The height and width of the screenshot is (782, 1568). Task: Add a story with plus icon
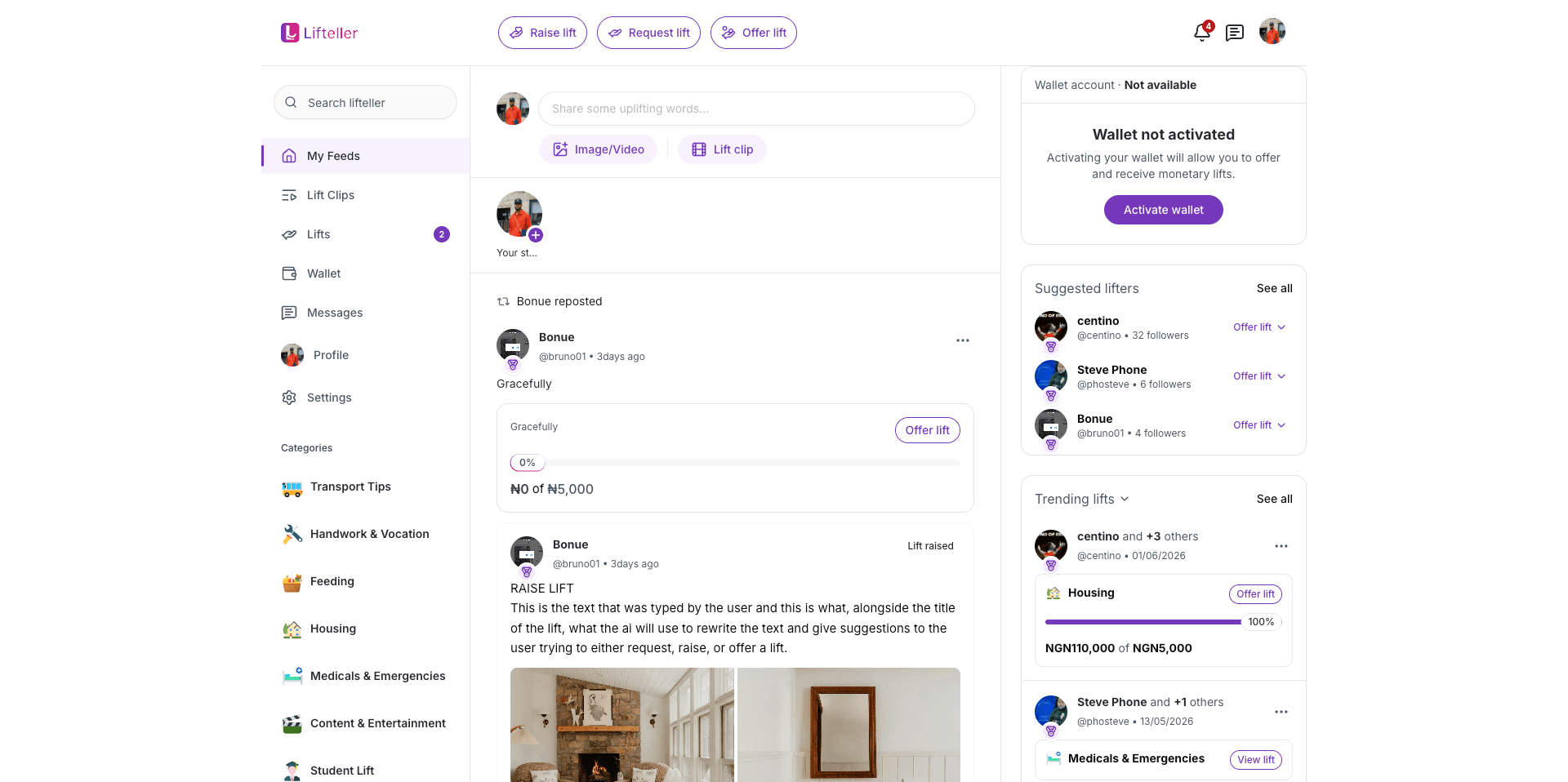tap(536, 235)
